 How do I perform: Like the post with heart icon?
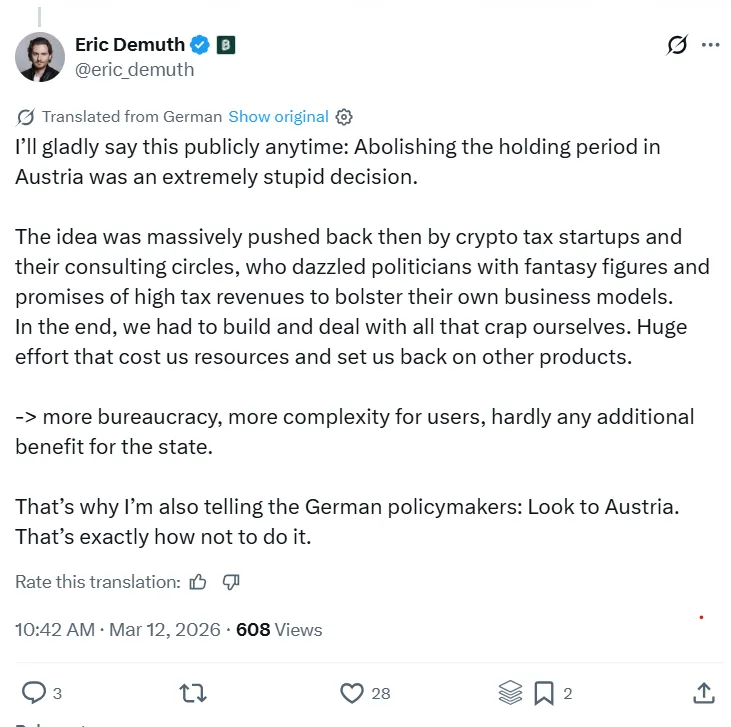352,693
